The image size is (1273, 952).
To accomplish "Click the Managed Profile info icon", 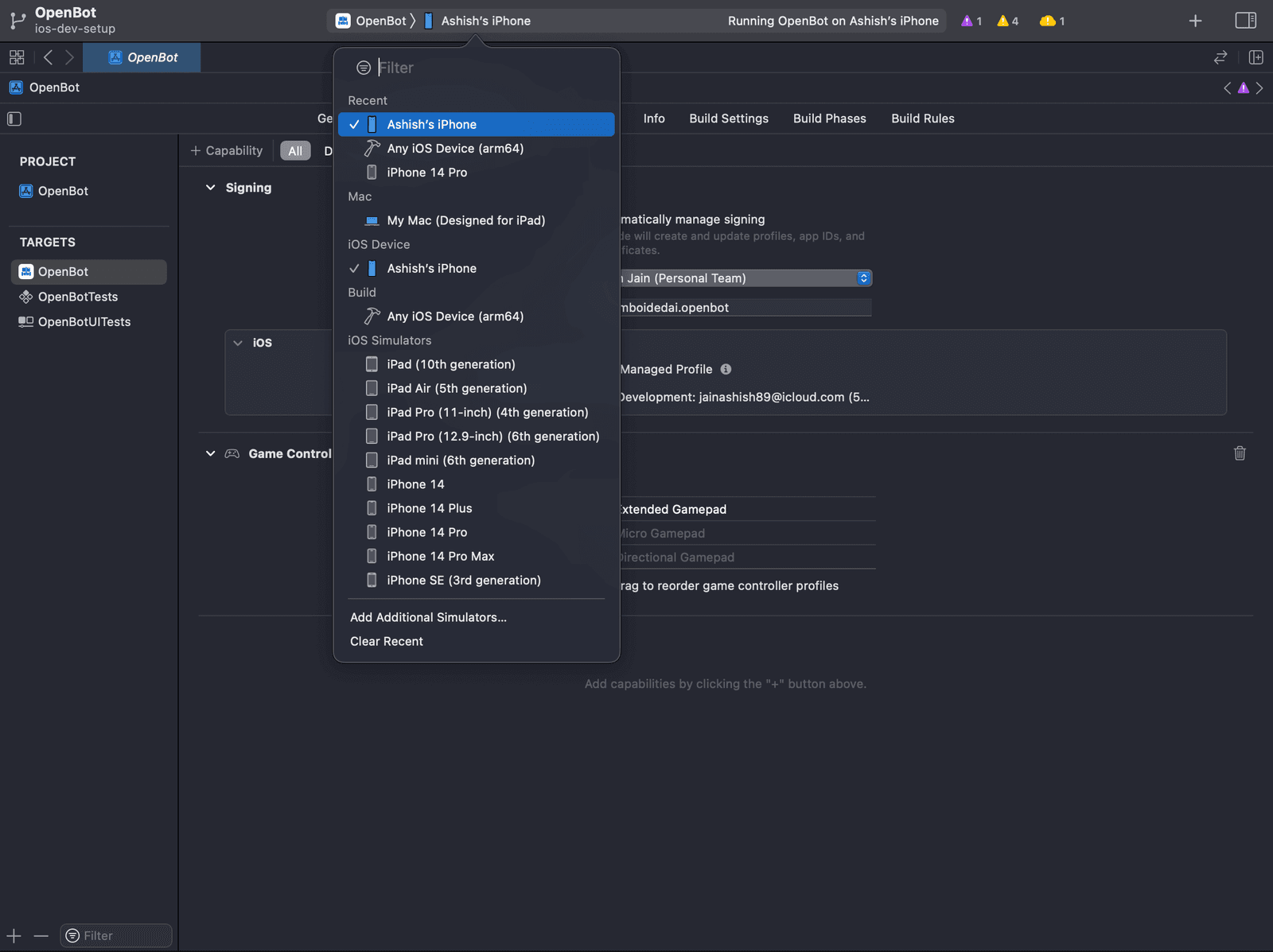I will tap(726, 369).
